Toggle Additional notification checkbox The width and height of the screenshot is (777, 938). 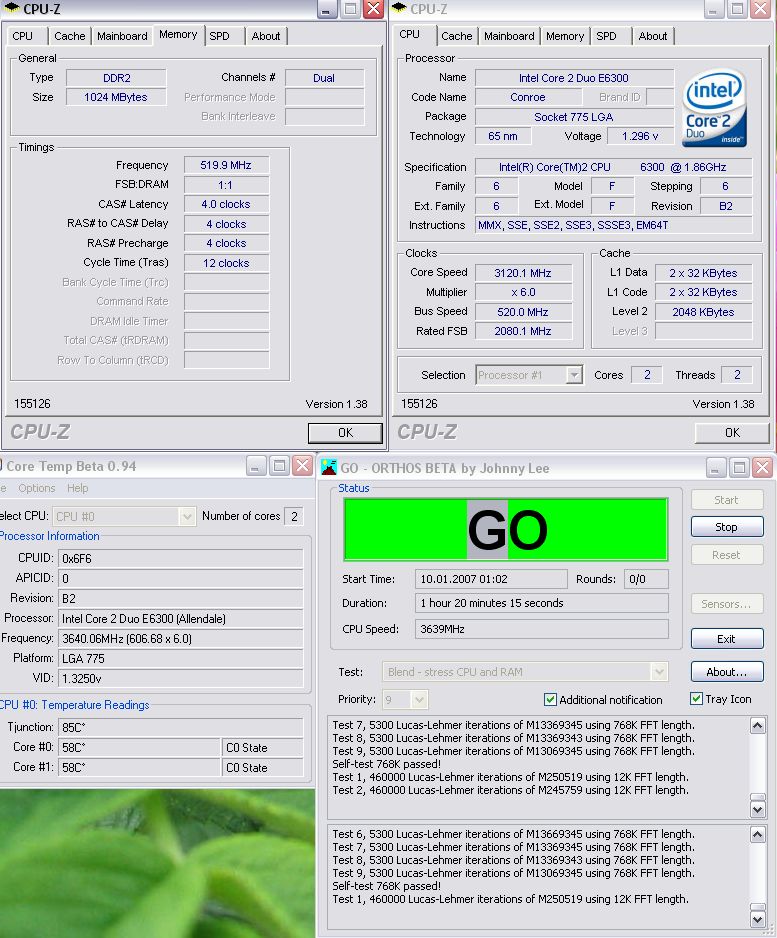pos(550,699)
